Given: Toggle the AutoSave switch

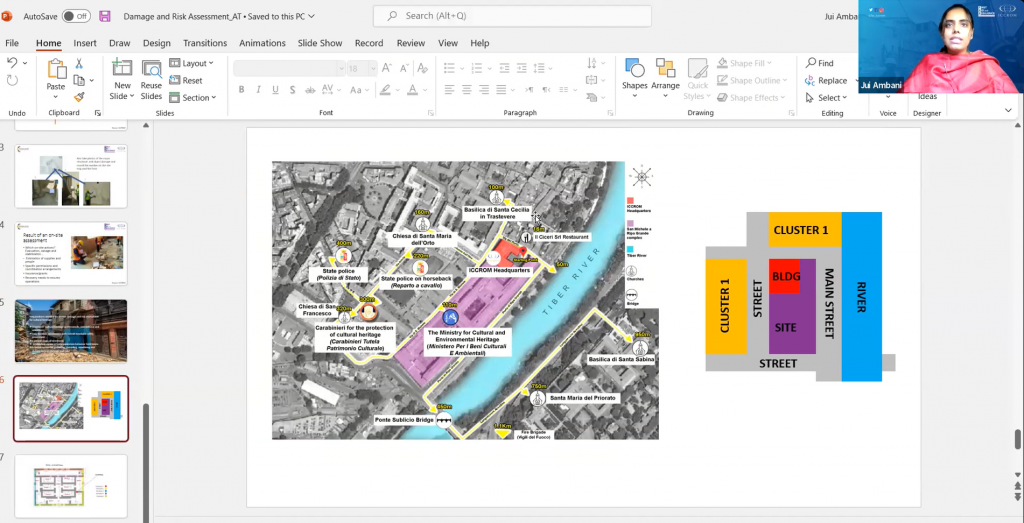Looking at the screenshot, I should click(x=76, y=16).
